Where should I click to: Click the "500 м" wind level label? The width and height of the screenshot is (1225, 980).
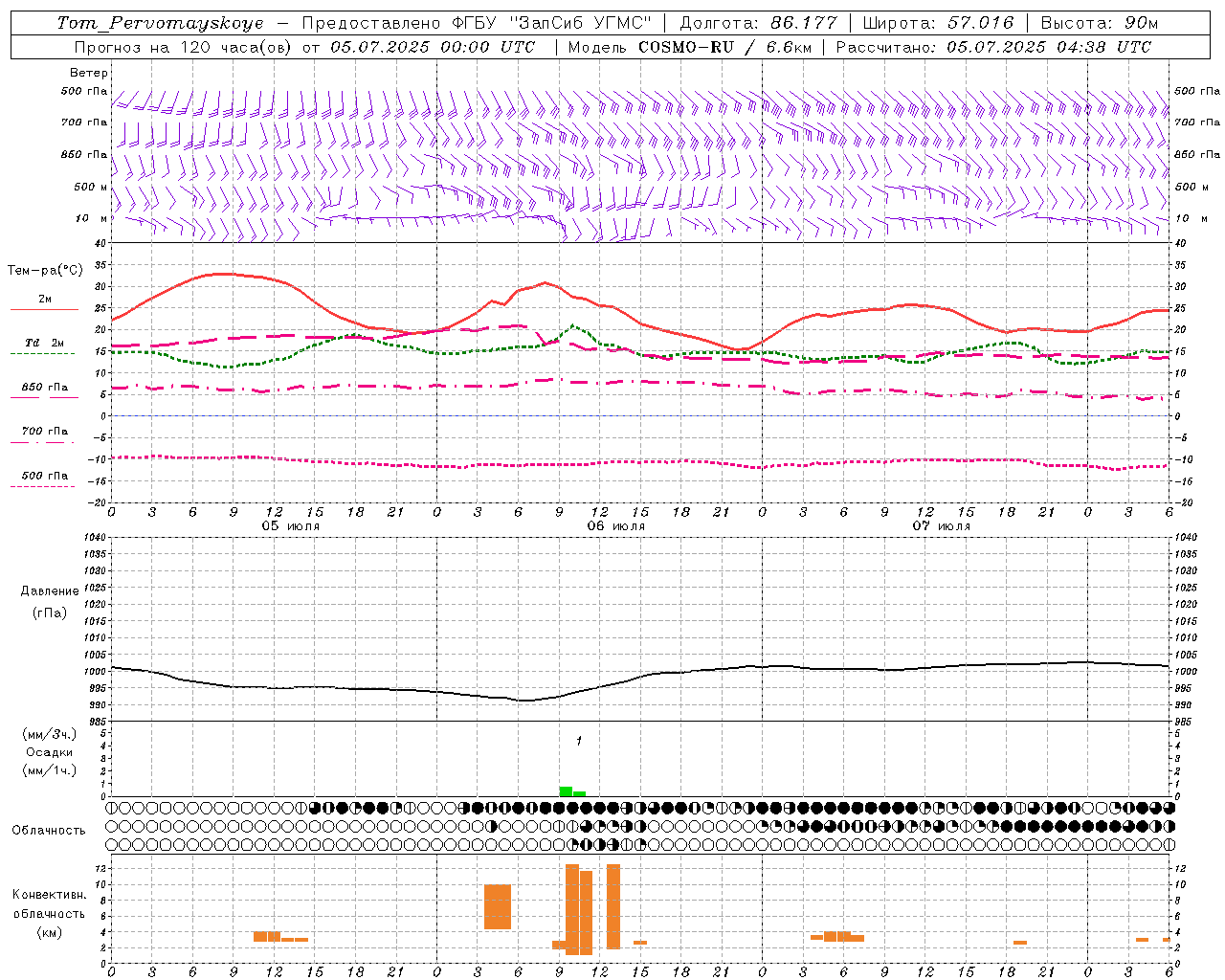(x=89, y=187)
